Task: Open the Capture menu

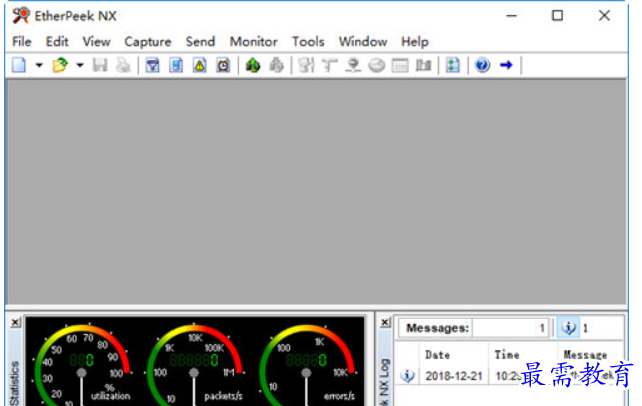Action: pyautogui.click(x=148, y=41)
